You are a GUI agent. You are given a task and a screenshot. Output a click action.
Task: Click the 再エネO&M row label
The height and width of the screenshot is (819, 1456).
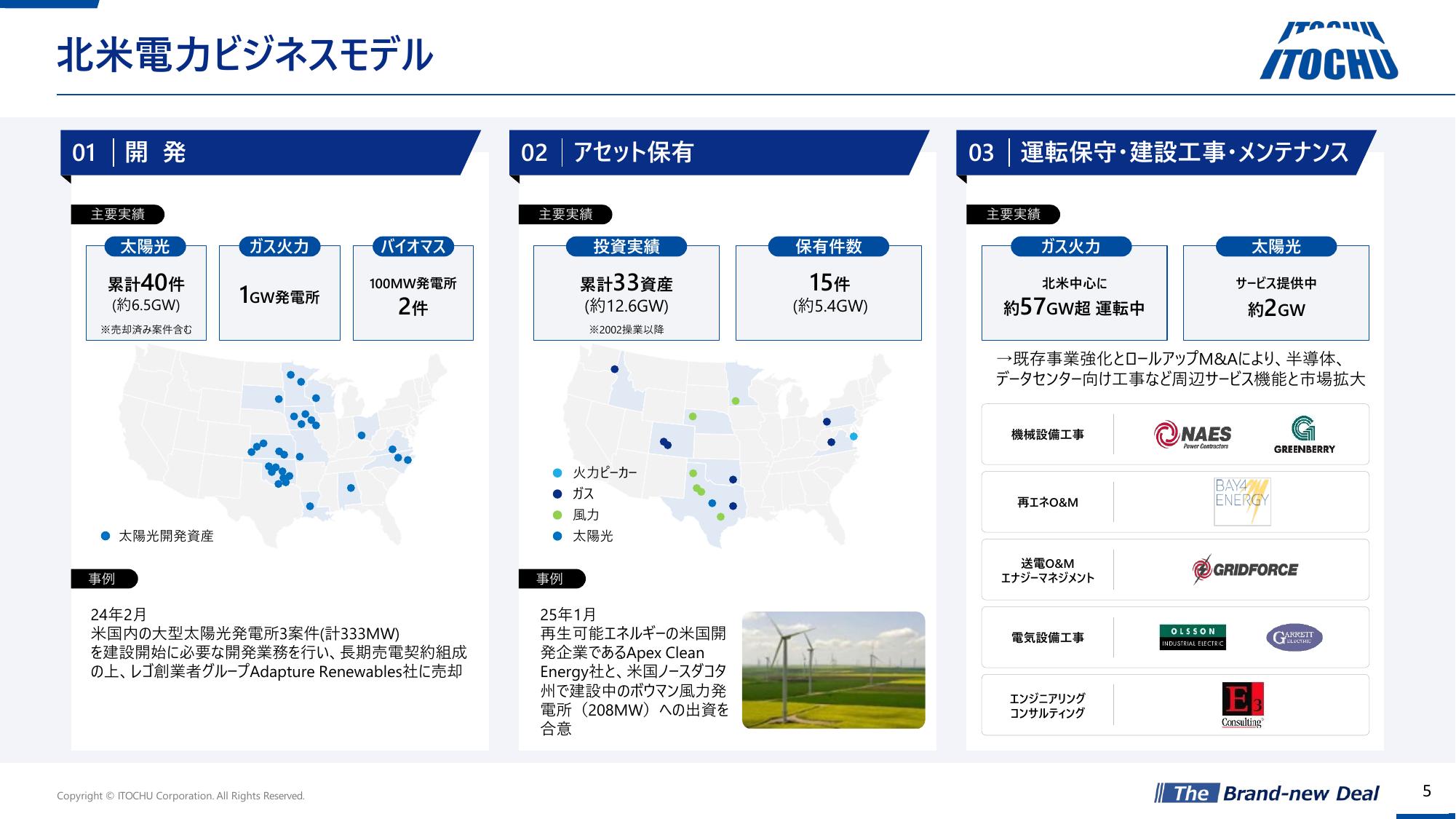(1048, 502)
